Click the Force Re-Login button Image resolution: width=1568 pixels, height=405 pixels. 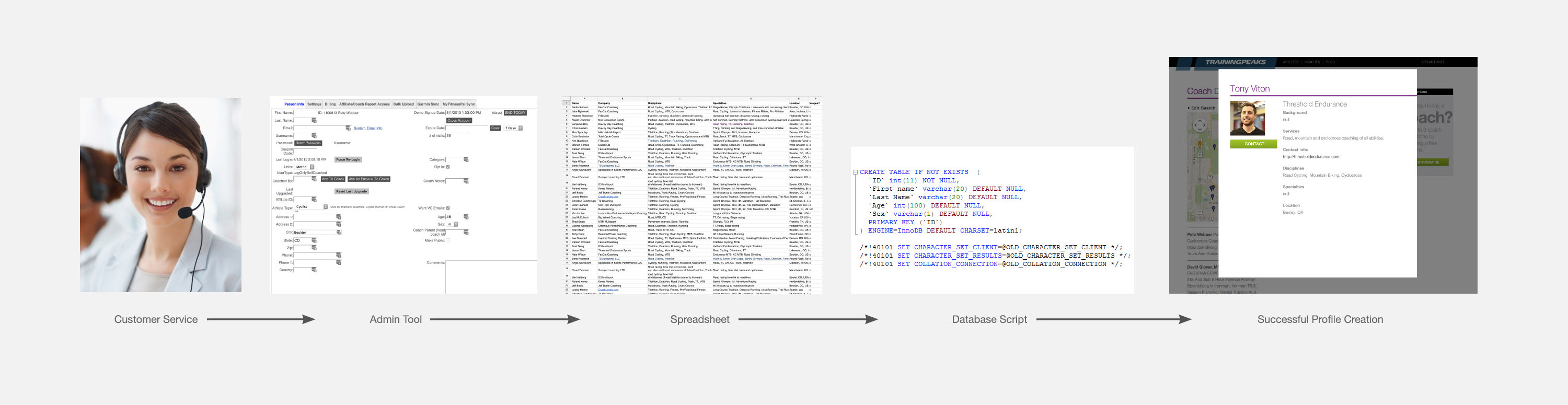click(349, 159)
